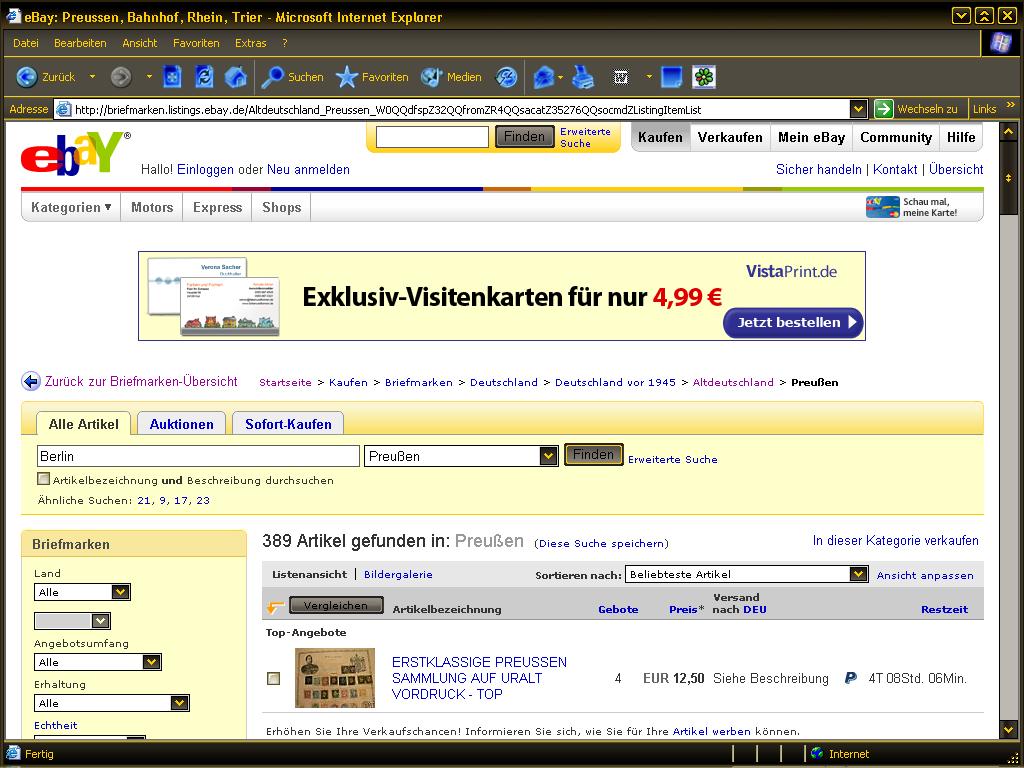Screen dimensions: 1024x768
Task: Open the Favoriten star in toolbar
Action: tap(347, 77)
